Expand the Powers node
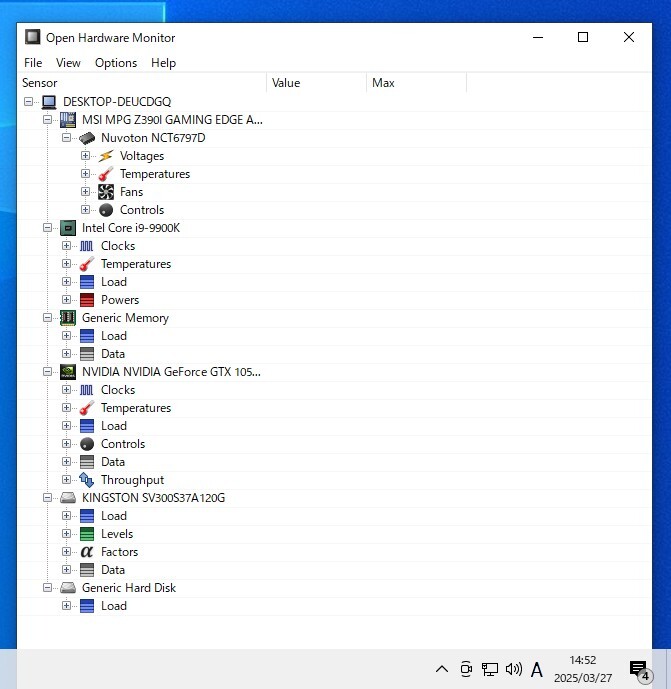 pos(66,300)
